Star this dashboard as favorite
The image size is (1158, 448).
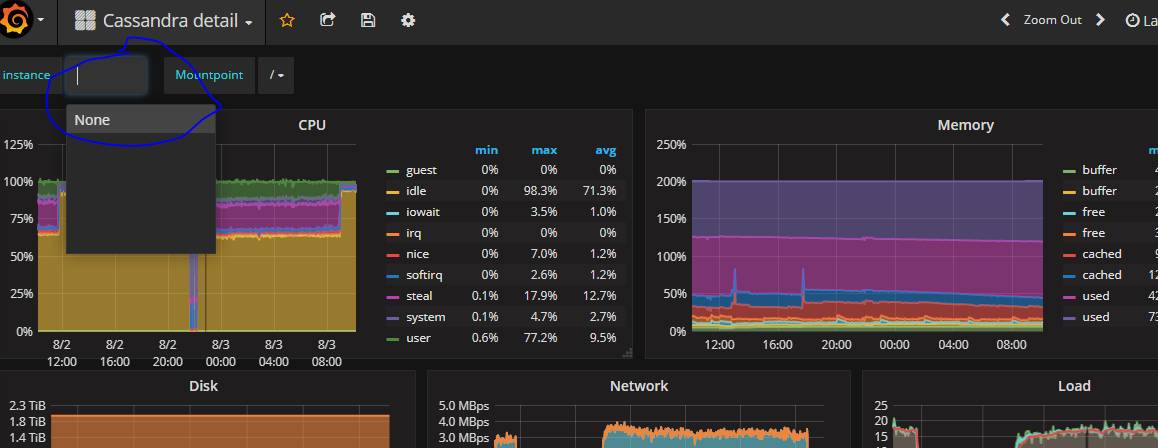point(287,20)
